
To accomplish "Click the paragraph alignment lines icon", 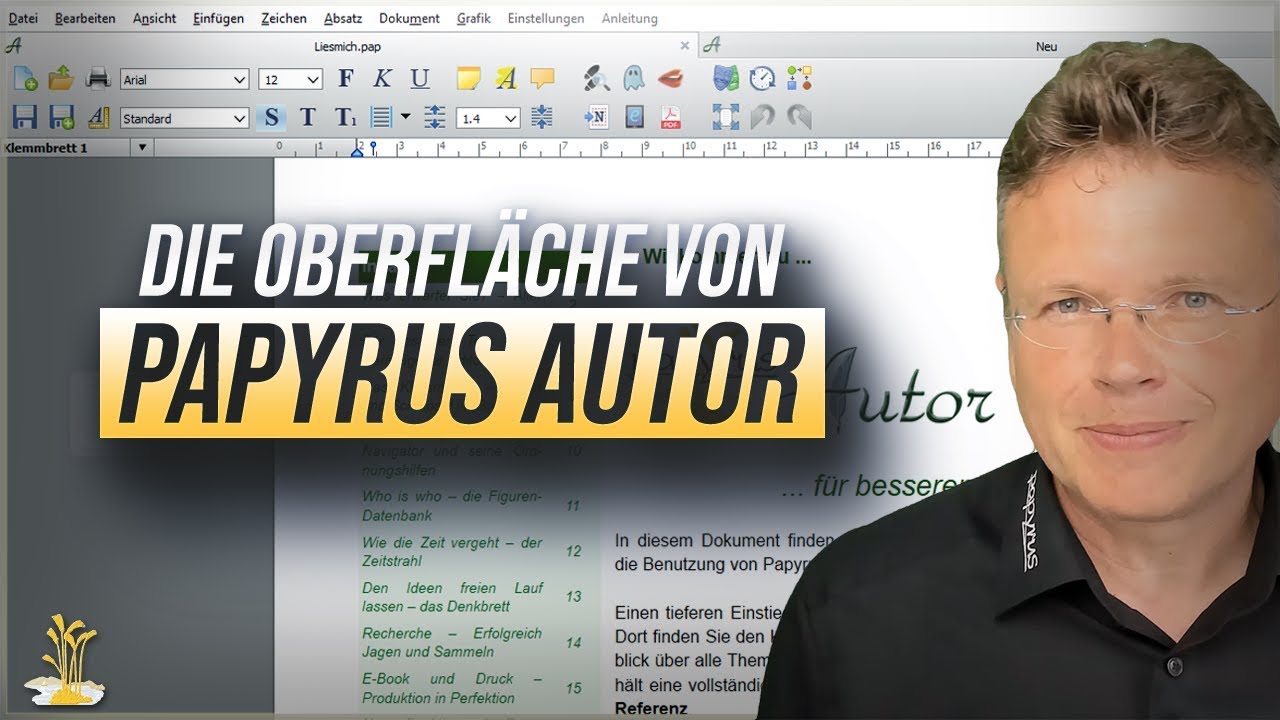I will tap(381, 117).
